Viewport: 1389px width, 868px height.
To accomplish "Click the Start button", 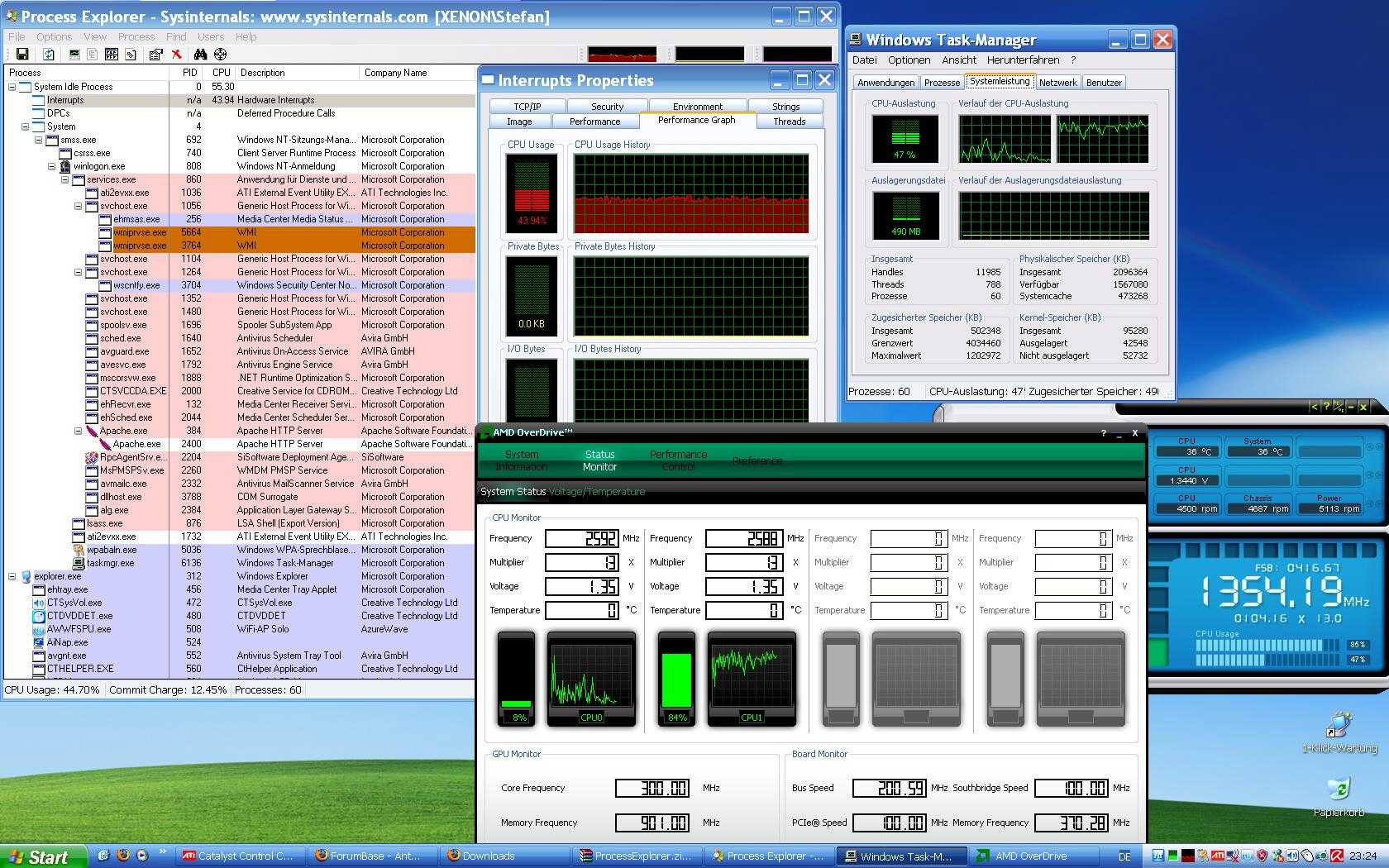I will click(x=43, y=856).
